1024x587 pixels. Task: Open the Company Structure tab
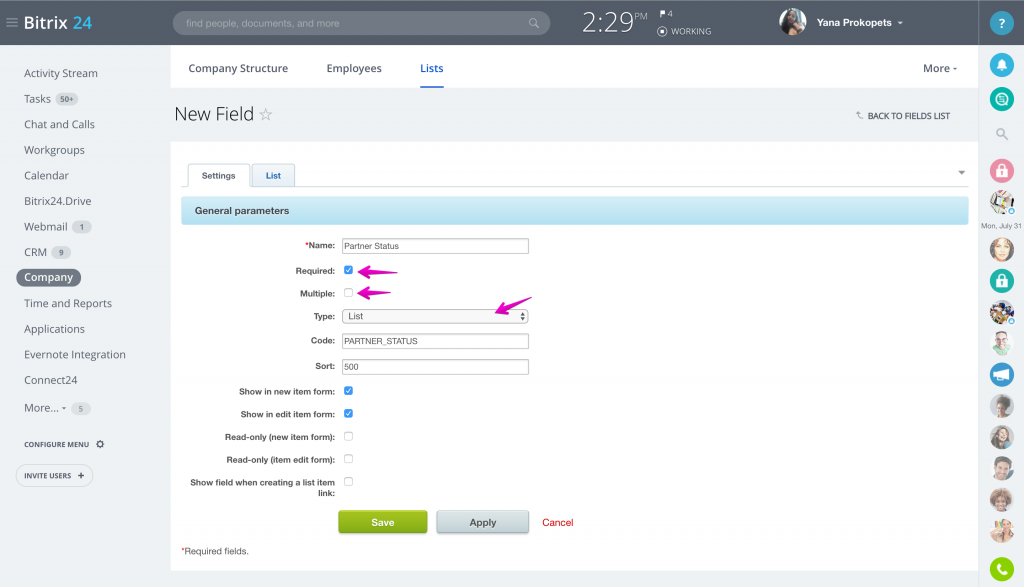pos(238,69)
